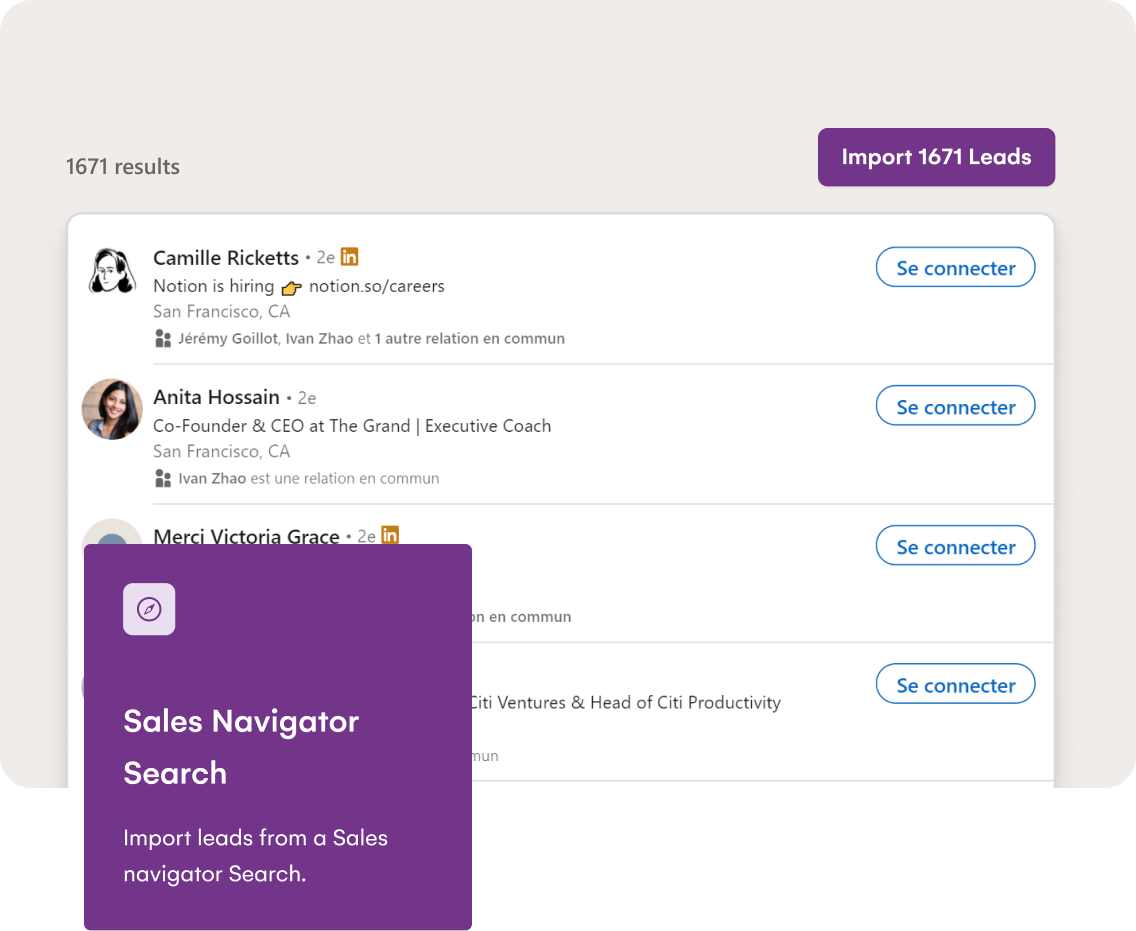Image resolution: width=1136 pixels, height=931 pixels.
Task: Click the pointing hand emoji in Notion headline
Action: tap(291, 288)
